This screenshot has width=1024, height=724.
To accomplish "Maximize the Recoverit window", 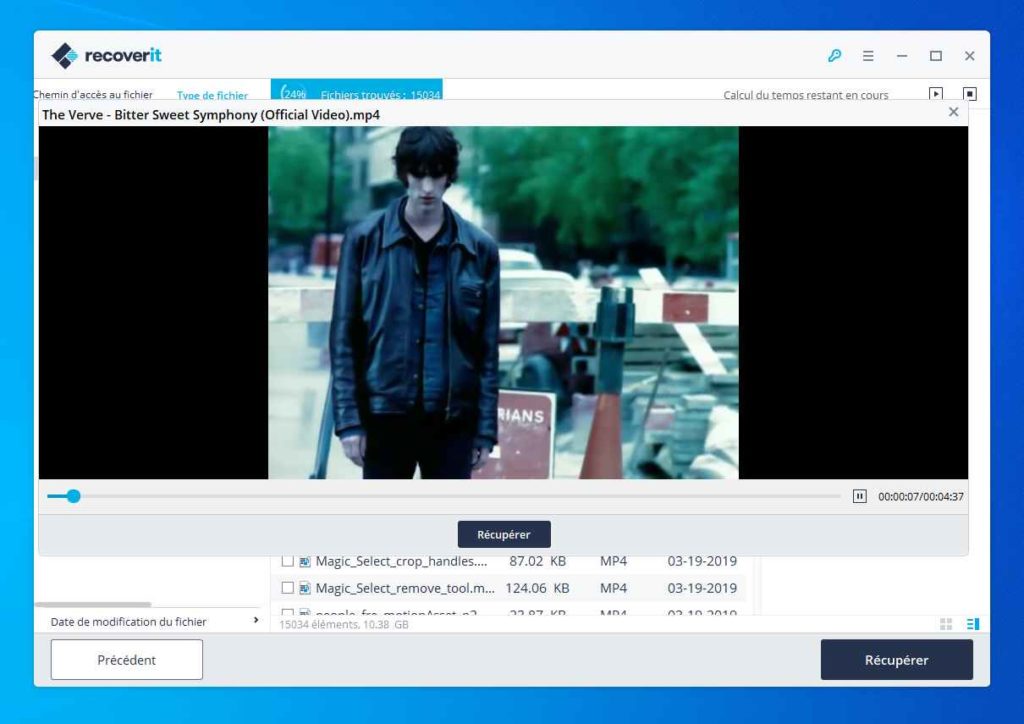I will tap(936, 56).
